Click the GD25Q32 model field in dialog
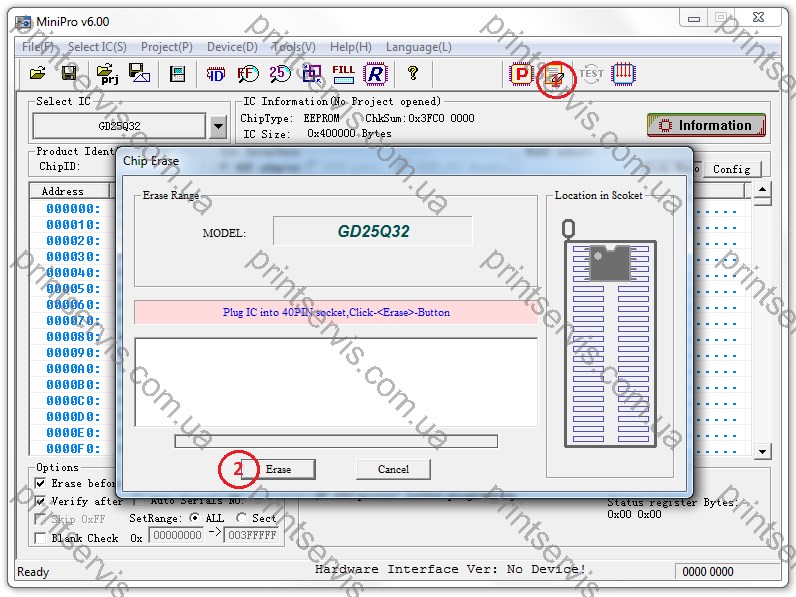 373,231
